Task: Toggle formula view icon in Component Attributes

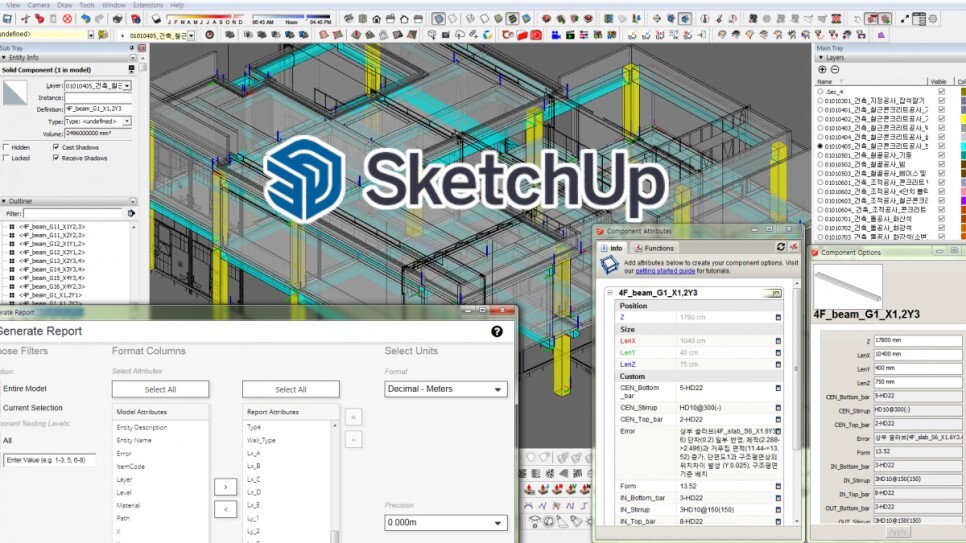Action: [794, 247]
